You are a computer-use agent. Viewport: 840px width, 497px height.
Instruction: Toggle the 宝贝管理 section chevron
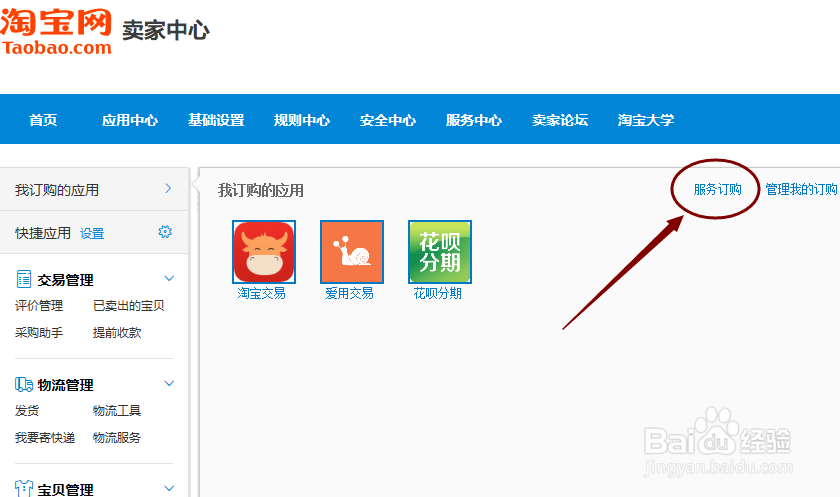169,488
